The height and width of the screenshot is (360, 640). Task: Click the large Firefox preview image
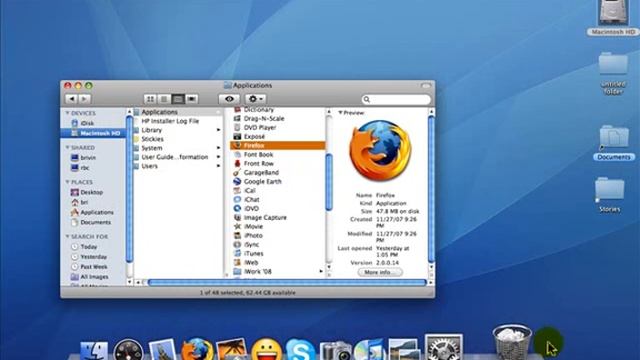[380, 151]
